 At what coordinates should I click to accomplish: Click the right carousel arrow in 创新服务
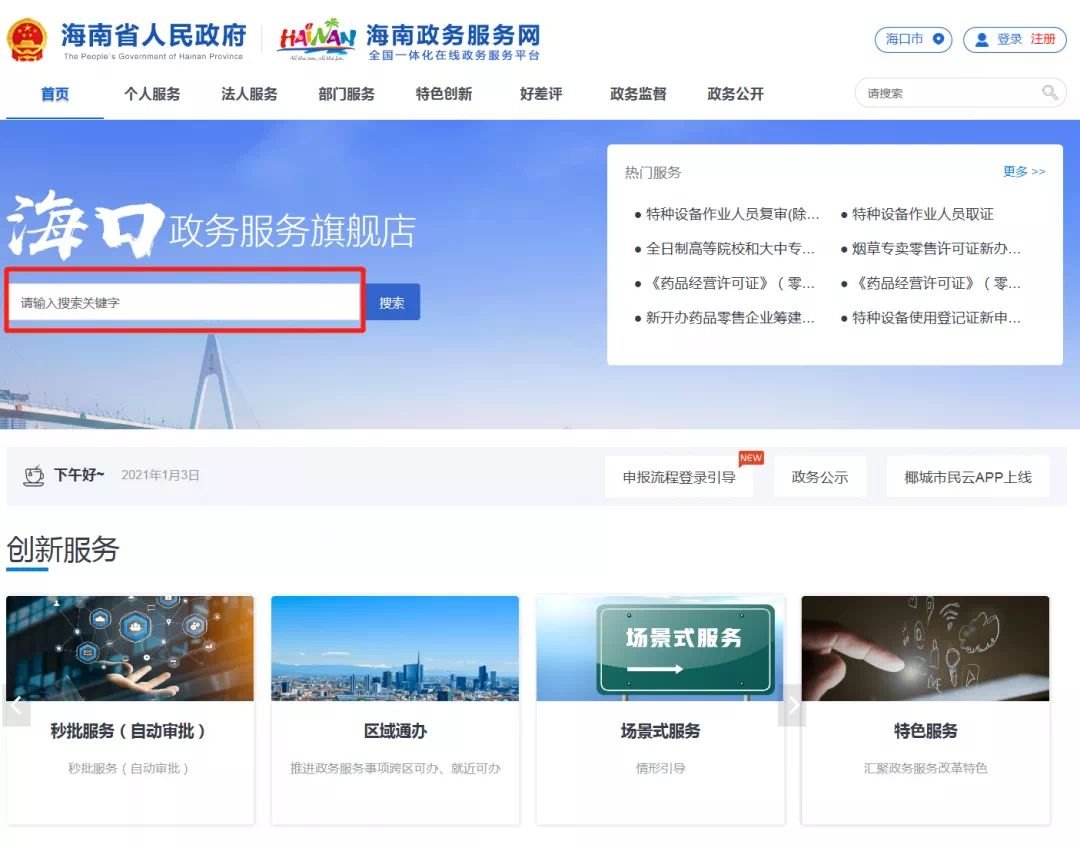click(x=791, y=704)
